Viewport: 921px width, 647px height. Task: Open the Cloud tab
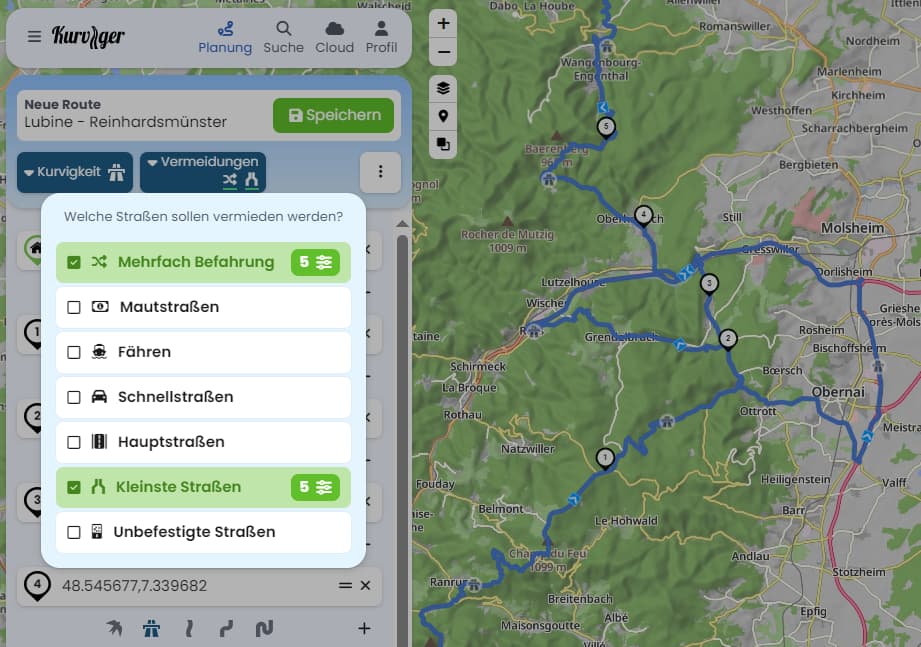point(334,37)
